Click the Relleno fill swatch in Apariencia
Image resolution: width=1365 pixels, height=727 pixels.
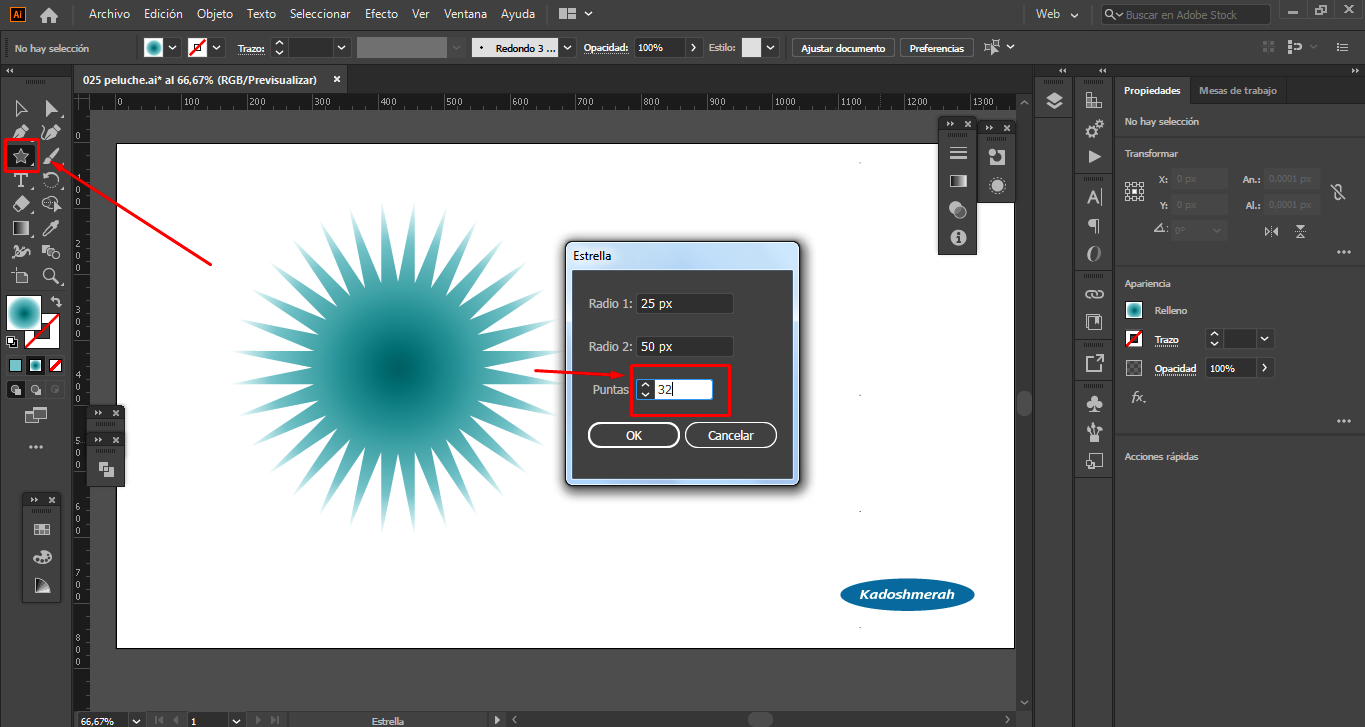tap(1134, 310)
